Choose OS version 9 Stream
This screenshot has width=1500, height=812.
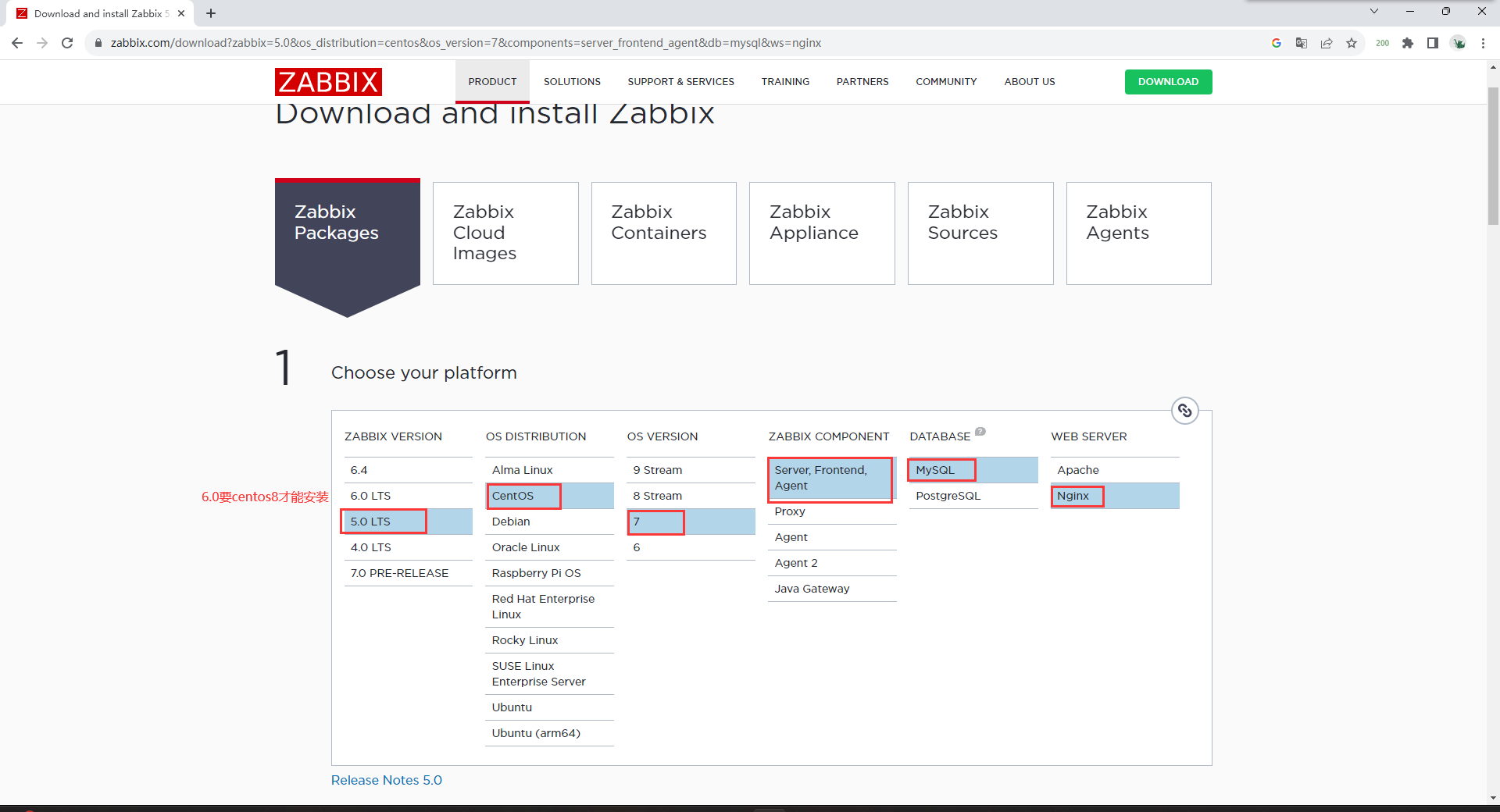(x=691, y=470)
